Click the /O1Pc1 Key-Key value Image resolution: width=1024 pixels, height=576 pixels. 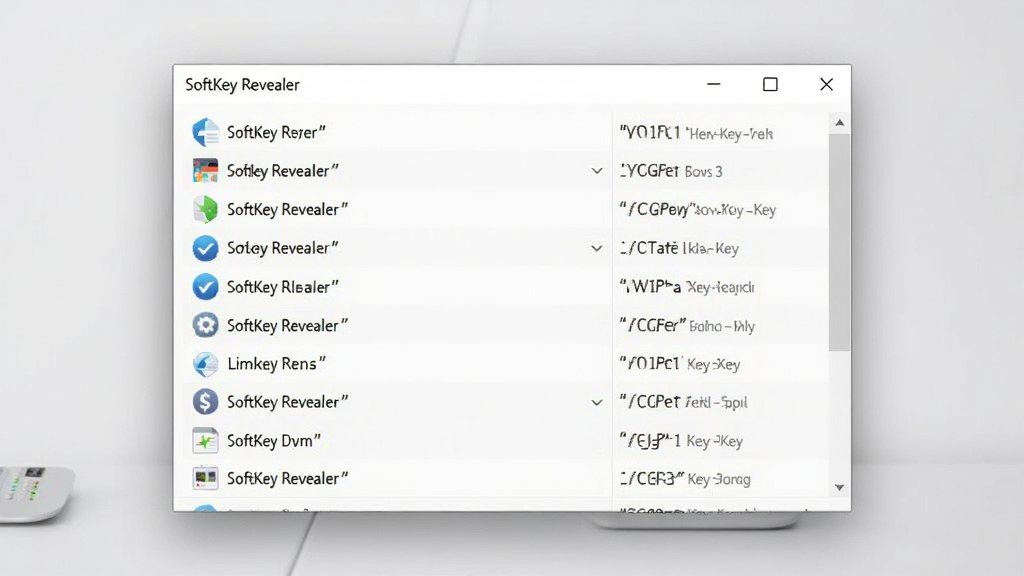pyautogui.click(x=680, y=364)
